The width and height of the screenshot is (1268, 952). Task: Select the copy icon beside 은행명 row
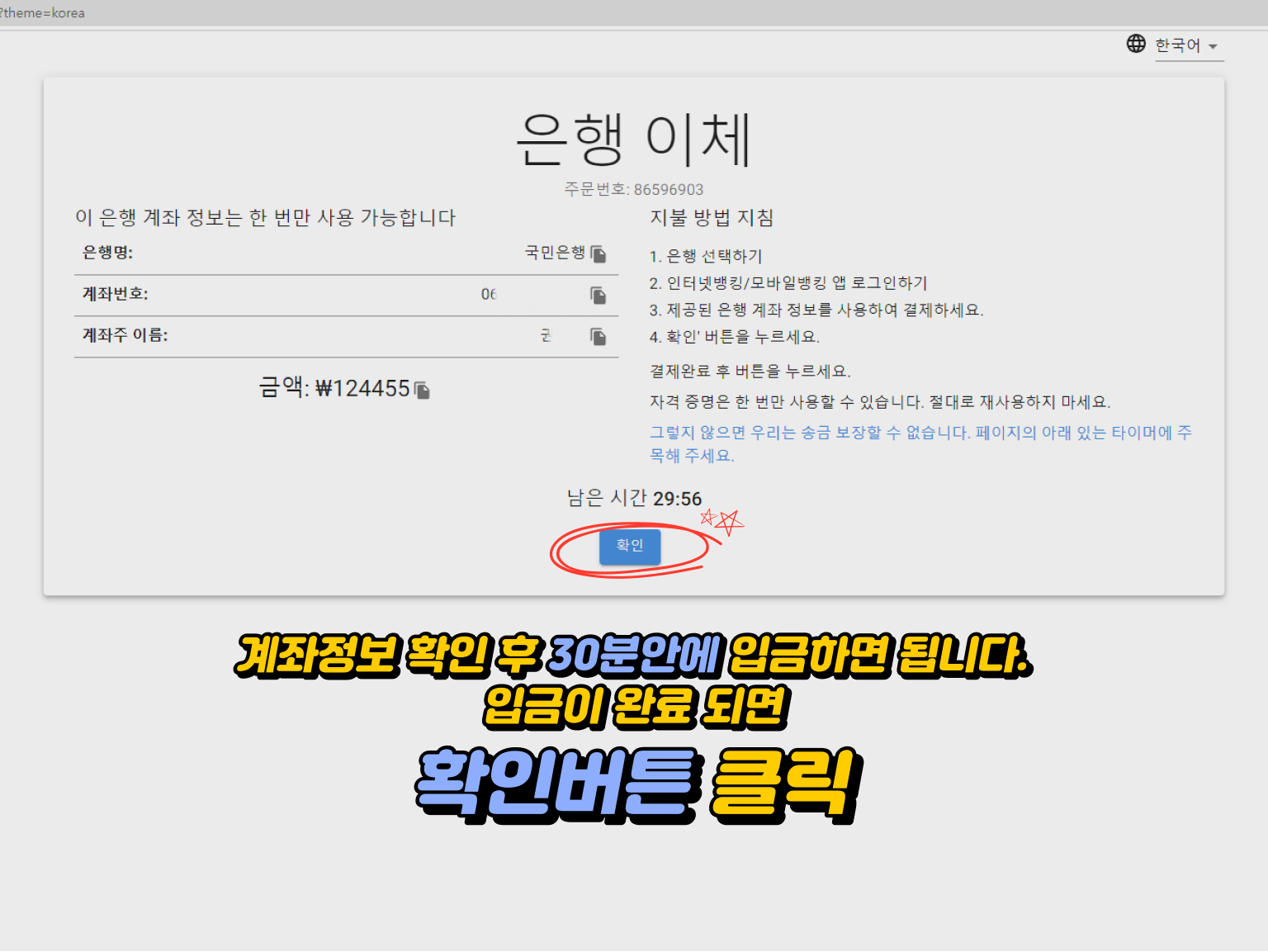pyautogui.click(x=600, y=253)
